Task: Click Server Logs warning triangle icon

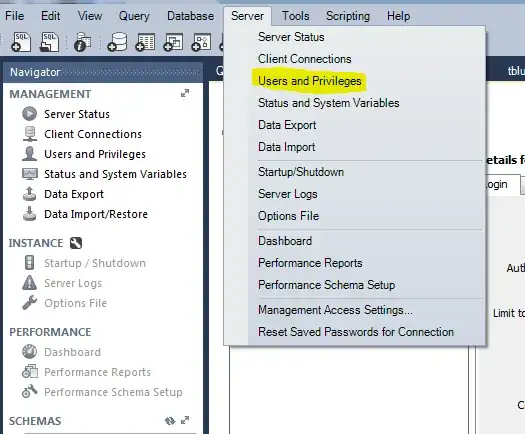Action: (x=29, y=283)
